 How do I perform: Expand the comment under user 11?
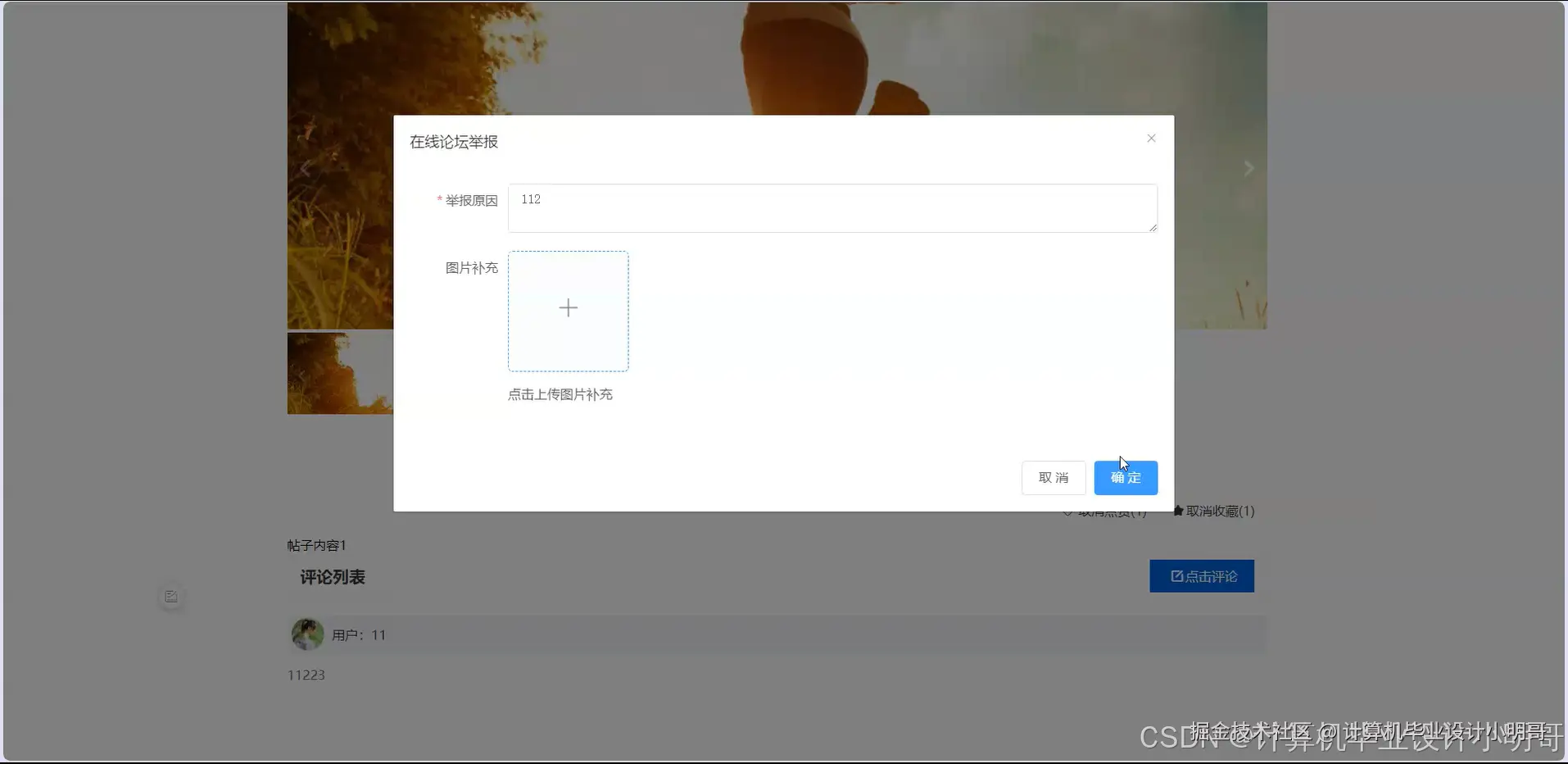tap(306, 674)
